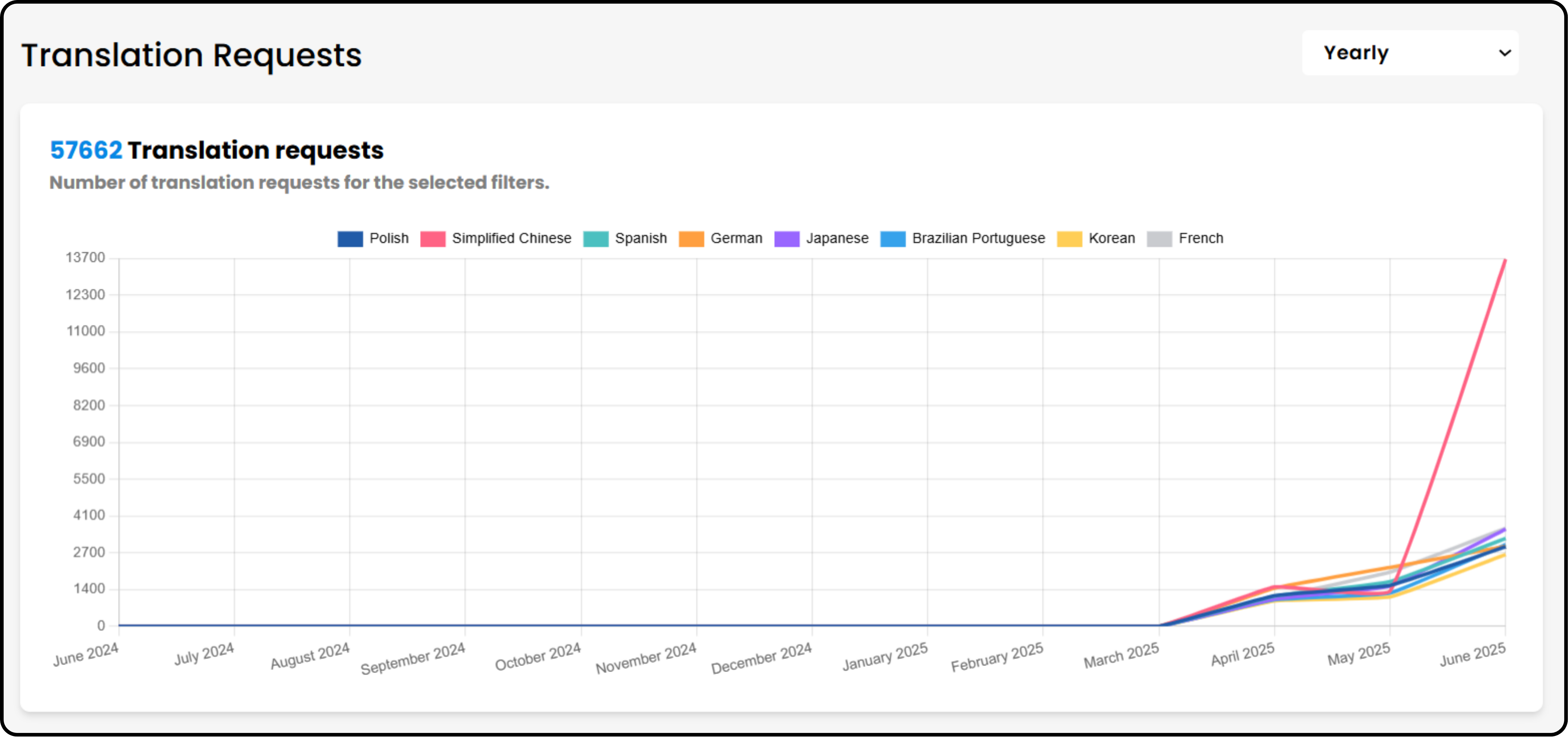The width and height of the screenshot is (1568, 737).
Task: Click the 4100 y-axis value
Action: click(89, 515)
